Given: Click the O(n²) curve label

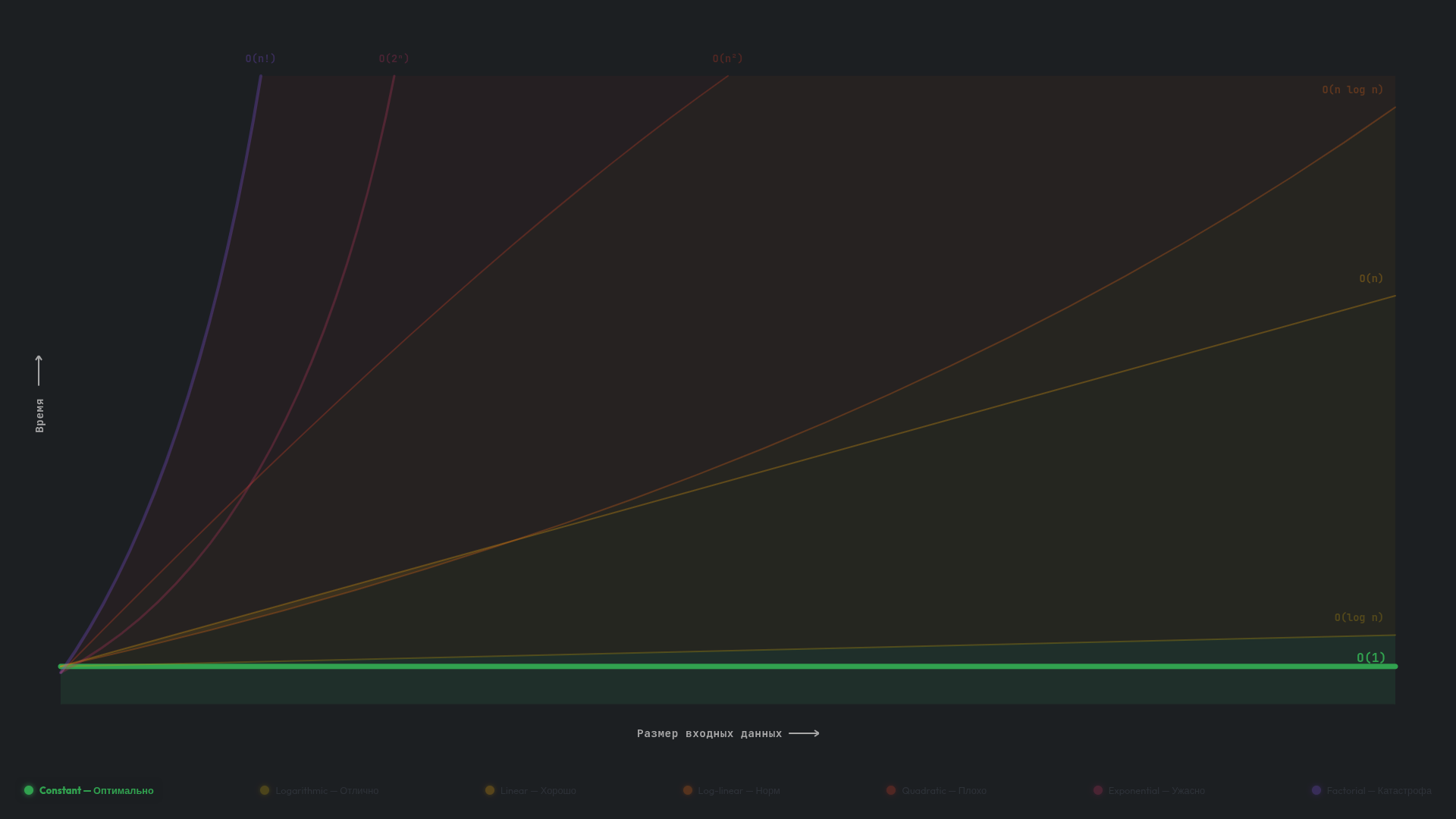Looking at the screenshot, I should click(x=727, y=58).
